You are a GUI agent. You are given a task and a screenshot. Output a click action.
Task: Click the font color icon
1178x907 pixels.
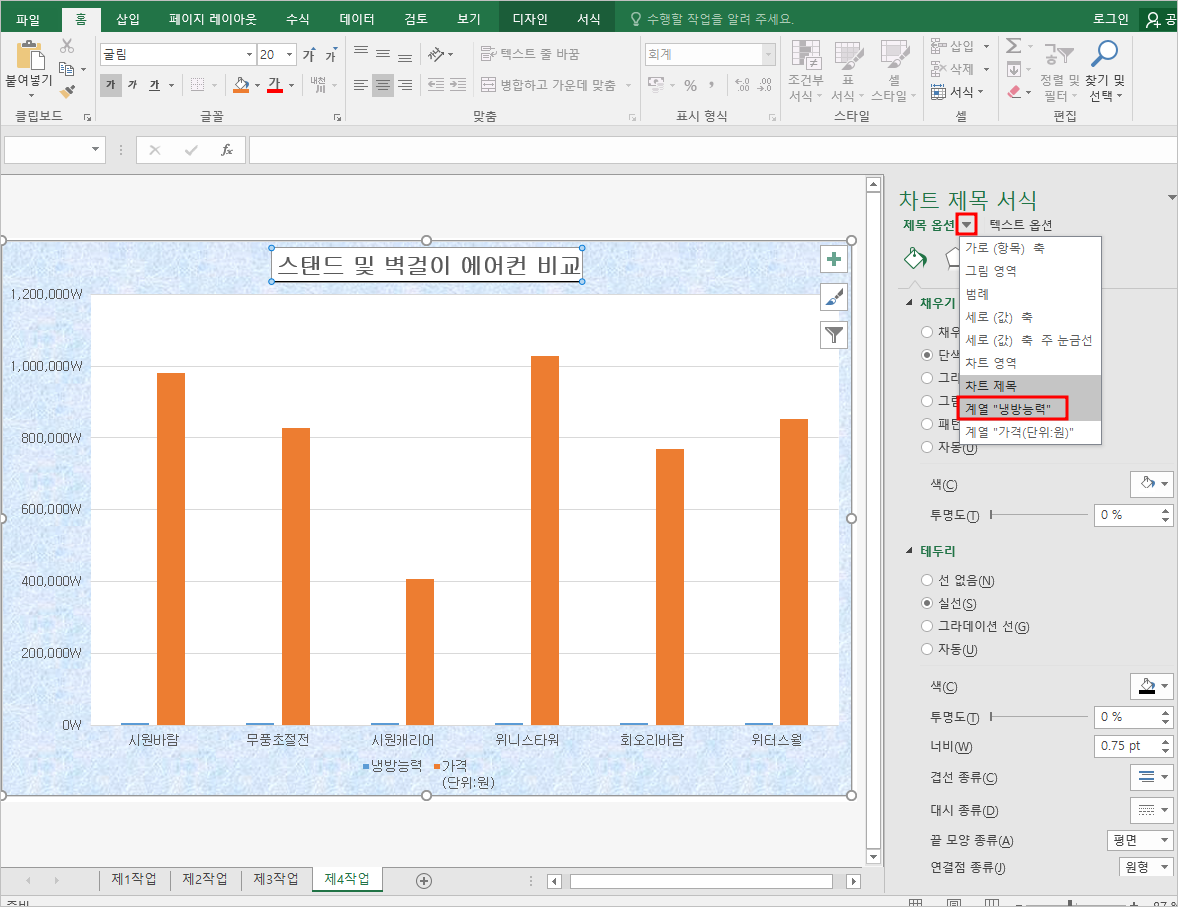275,85
